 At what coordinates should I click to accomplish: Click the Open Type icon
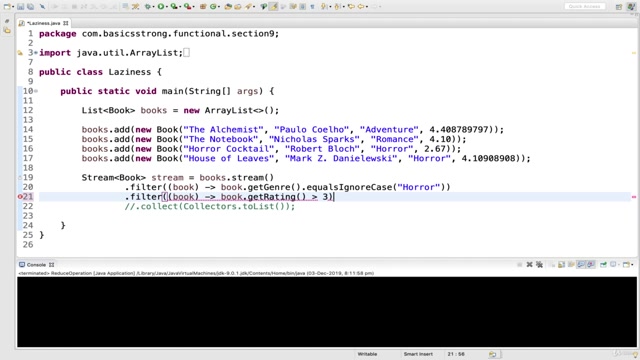coord(228,7)
